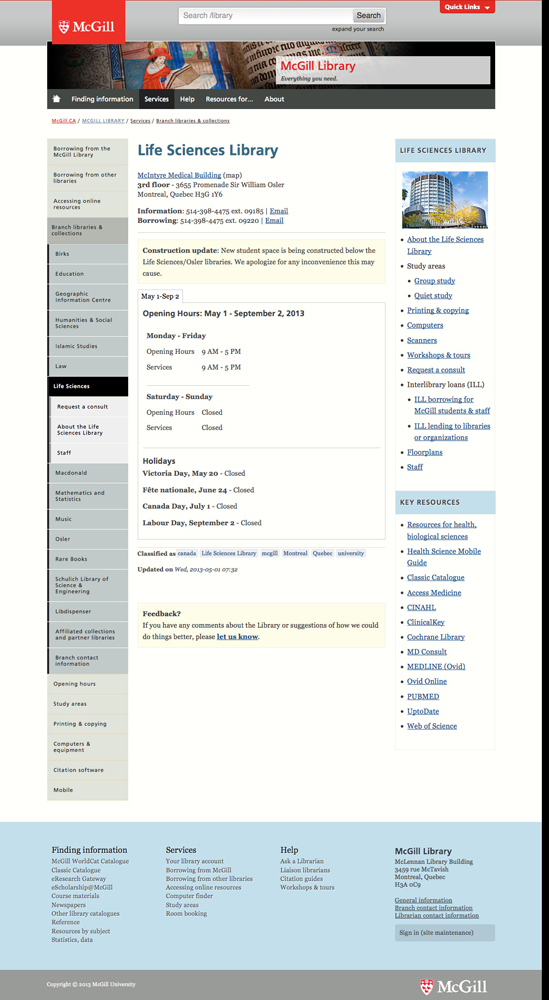Click the canada classification tag
The image size is (549, 1000).
pyautogui.click(x=187, y=554)
